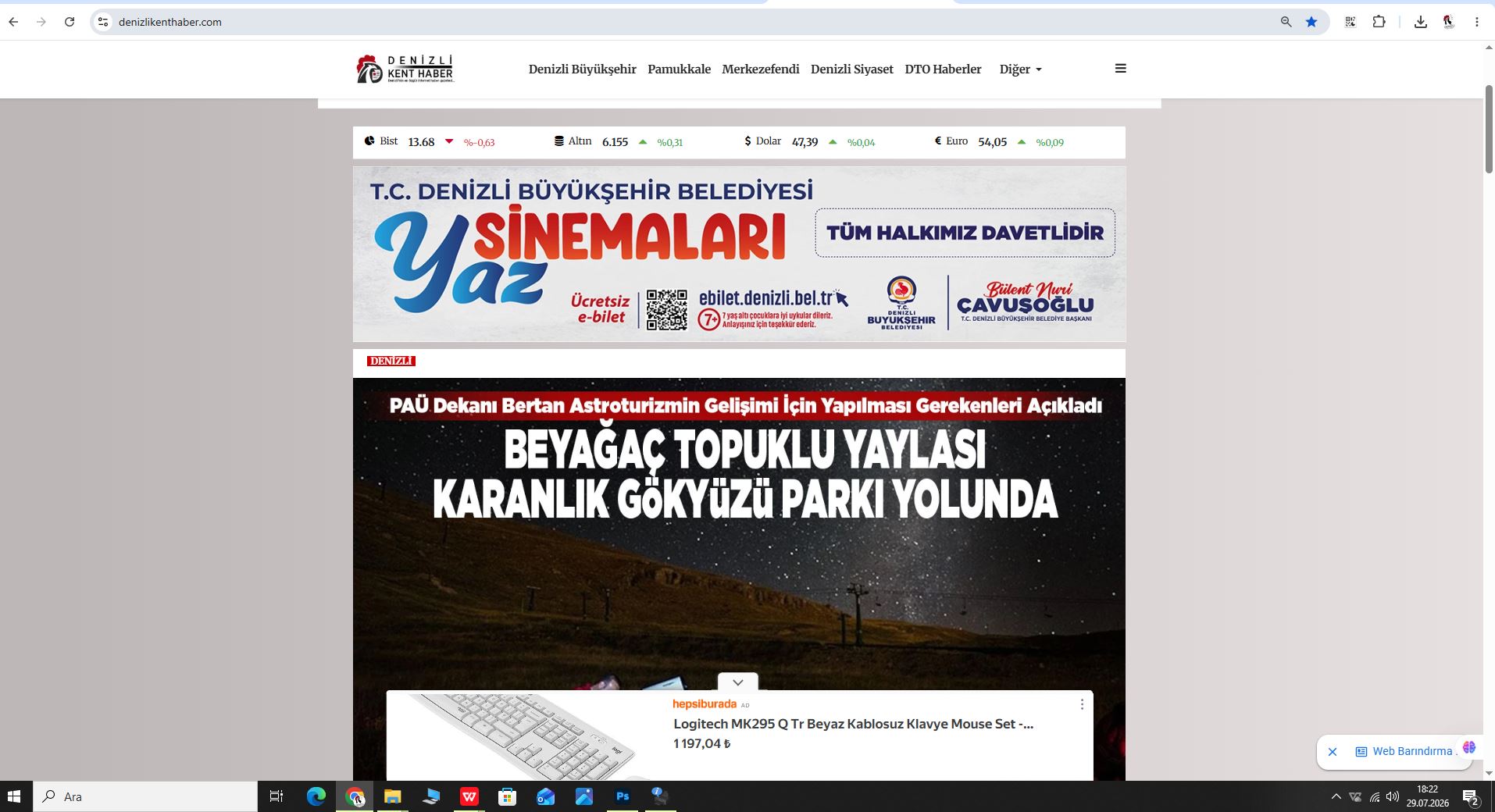Reload the denizlikenthaber.com page
This screenshot has height=812, width=1495.
coord(70,22)
